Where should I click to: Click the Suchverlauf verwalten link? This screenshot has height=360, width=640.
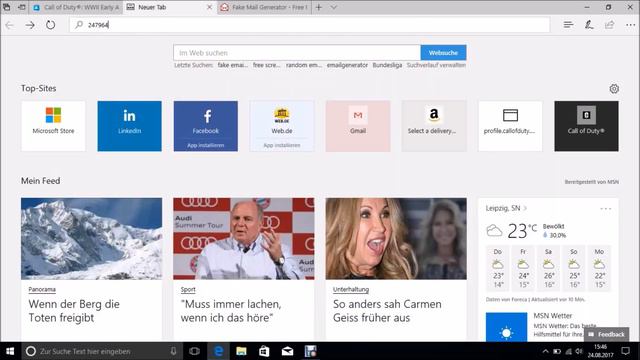436,65
